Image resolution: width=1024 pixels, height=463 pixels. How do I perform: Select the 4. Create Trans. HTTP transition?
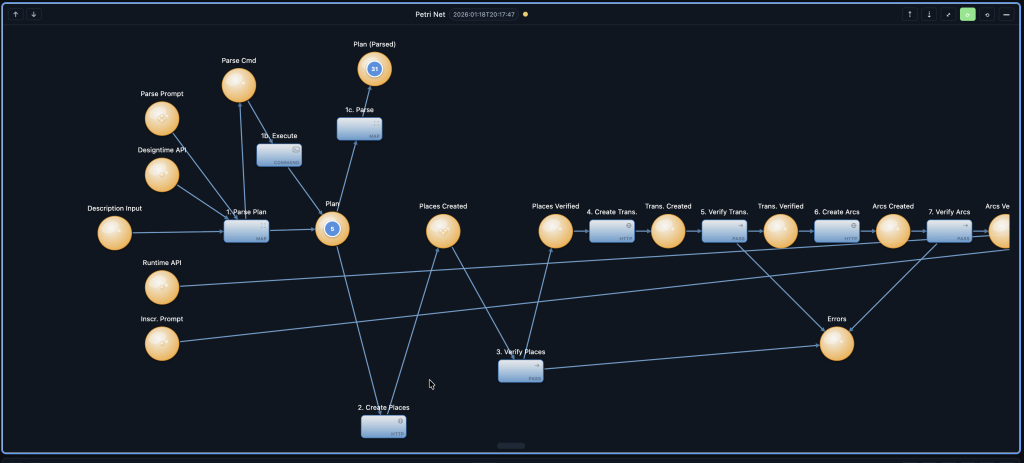pos(611,231)
